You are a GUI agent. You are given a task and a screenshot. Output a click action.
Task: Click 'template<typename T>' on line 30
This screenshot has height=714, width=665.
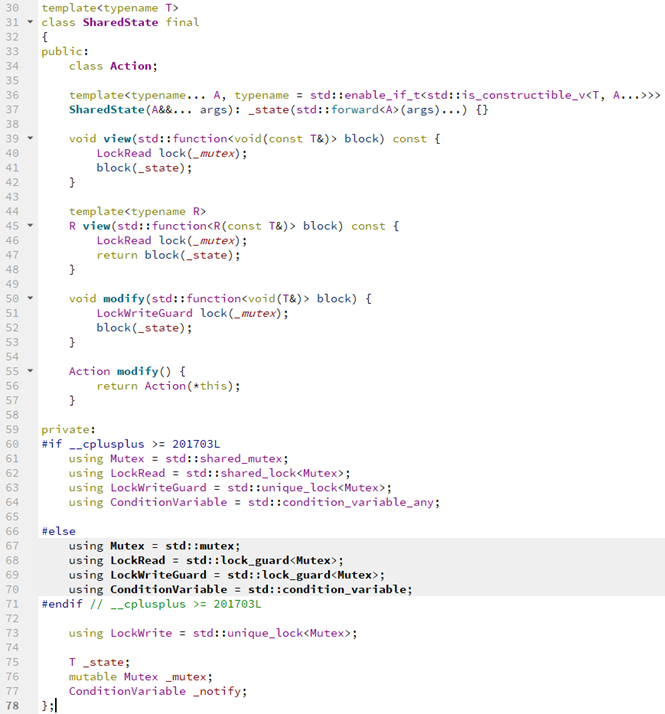point(110,8)
